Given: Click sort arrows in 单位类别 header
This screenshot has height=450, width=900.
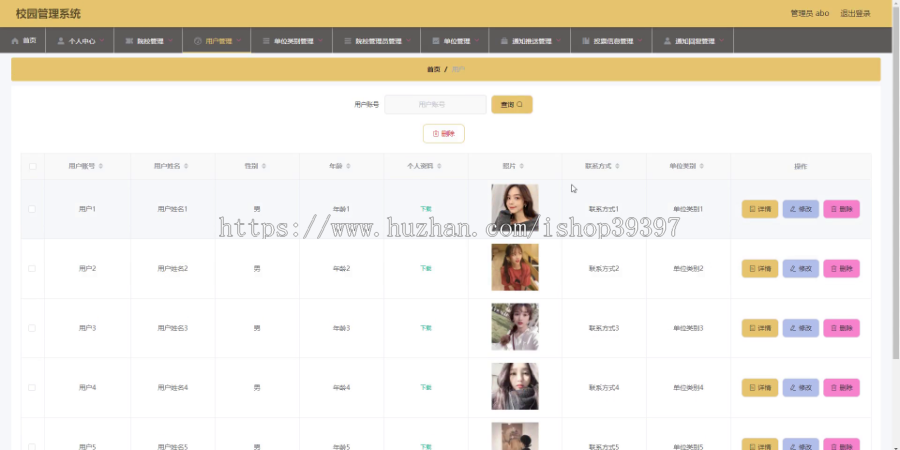Looking at the screenshot, I should point(701,166).
